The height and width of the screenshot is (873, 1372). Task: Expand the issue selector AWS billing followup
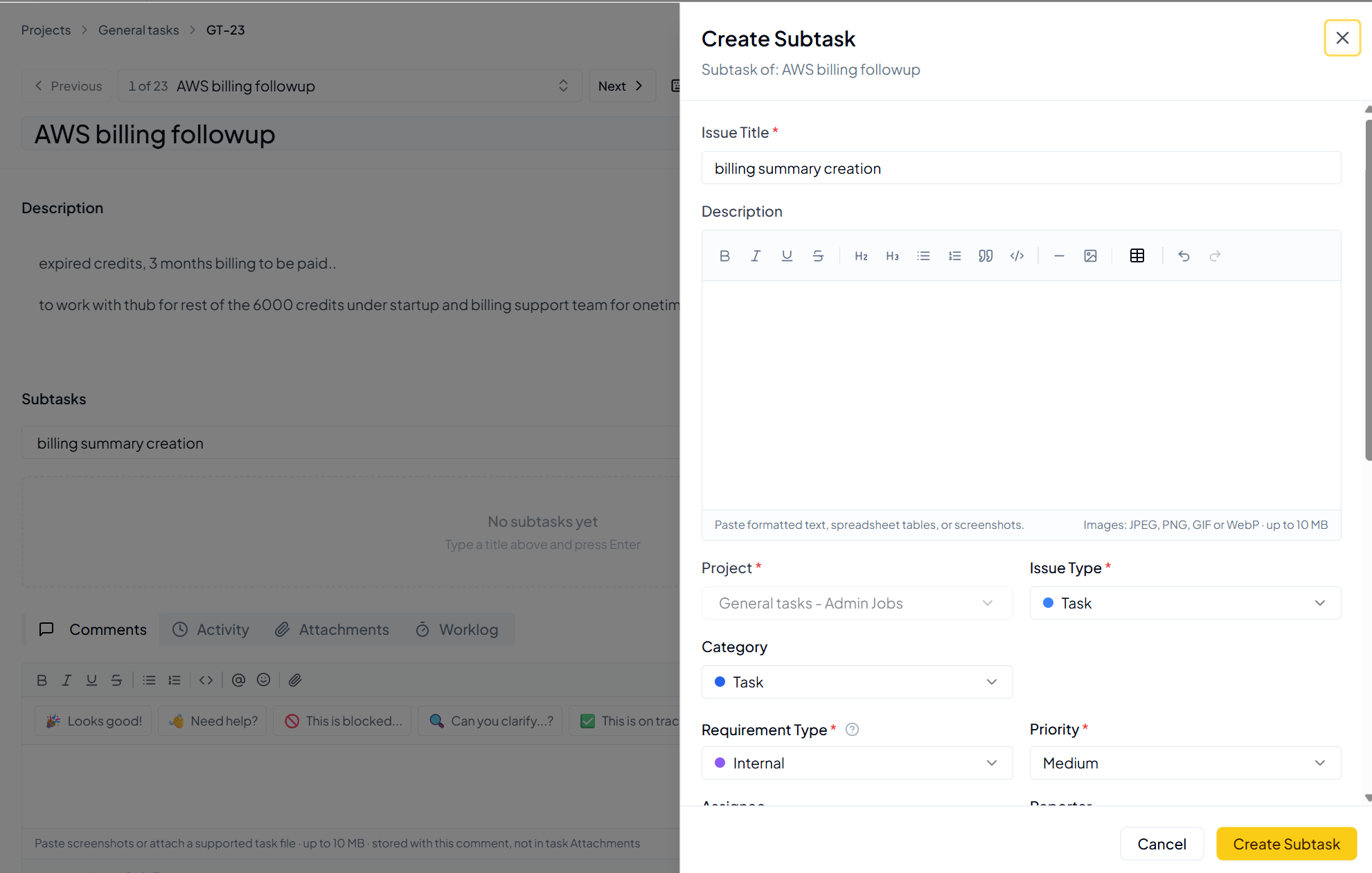click(350, 86)
